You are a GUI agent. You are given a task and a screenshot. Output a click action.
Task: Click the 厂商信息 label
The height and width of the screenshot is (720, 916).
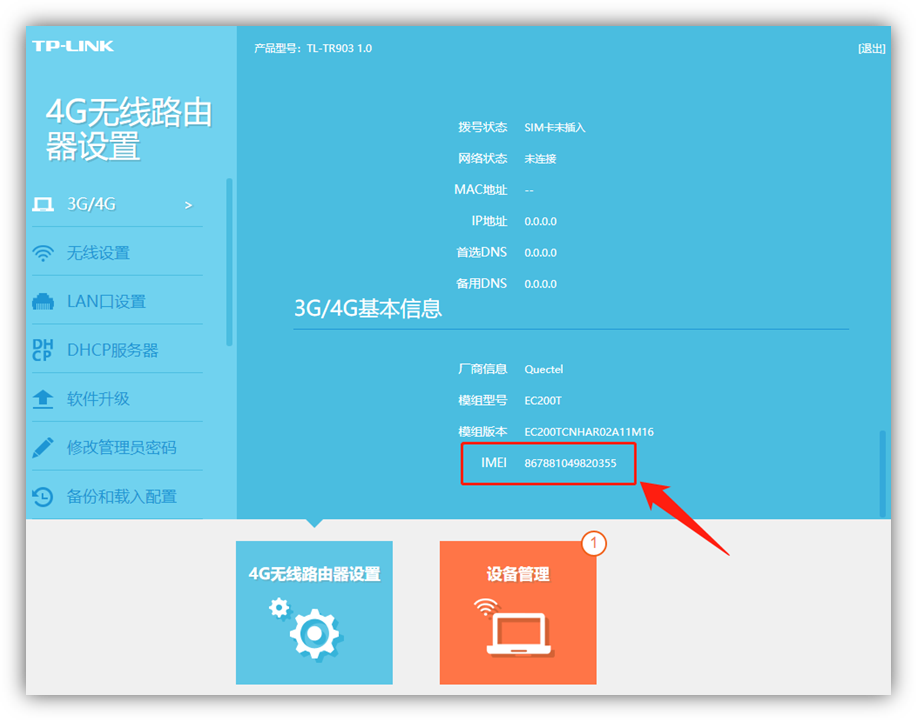point(483,369)
